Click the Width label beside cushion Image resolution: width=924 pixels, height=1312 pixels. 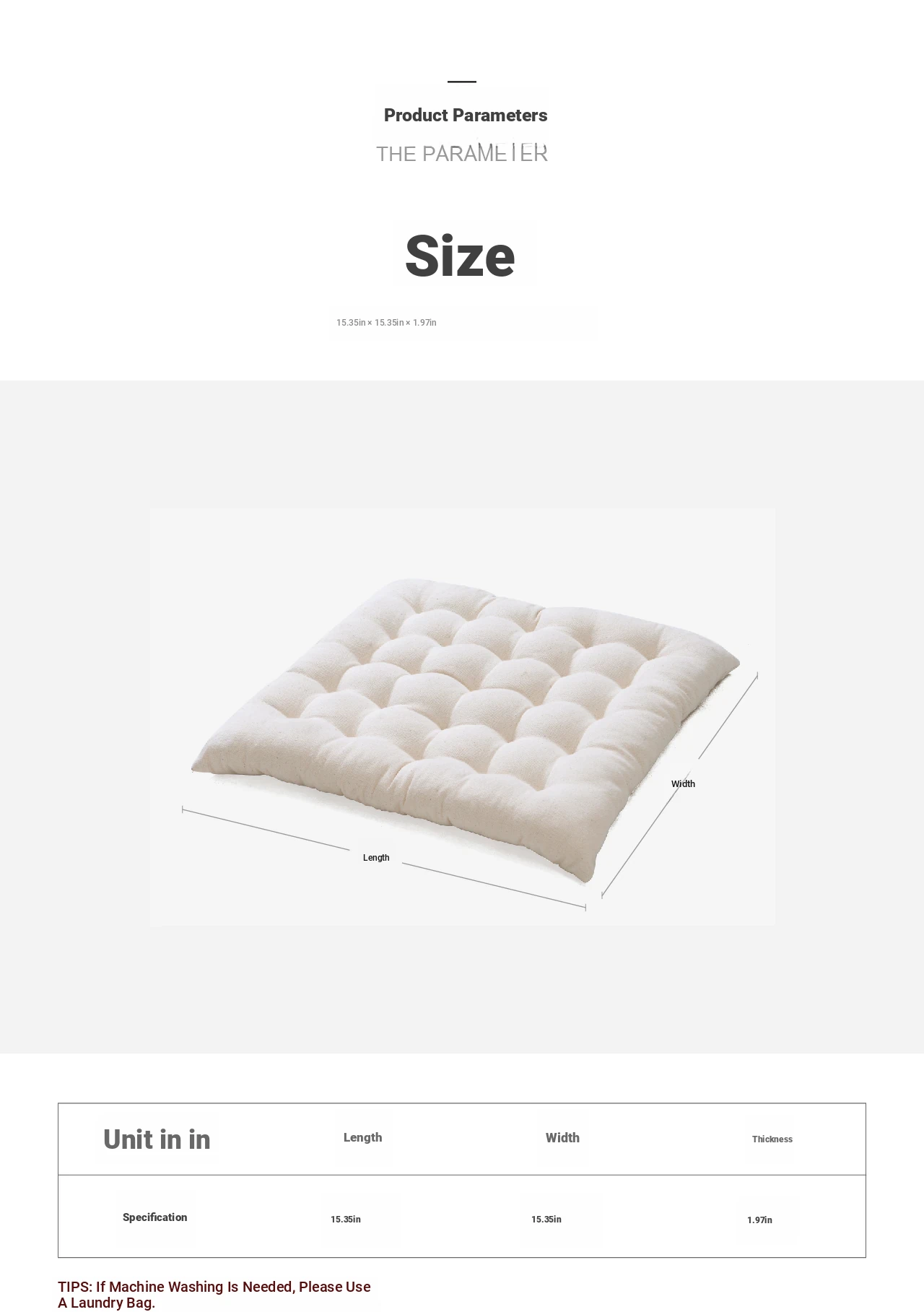tap(683, 784)
